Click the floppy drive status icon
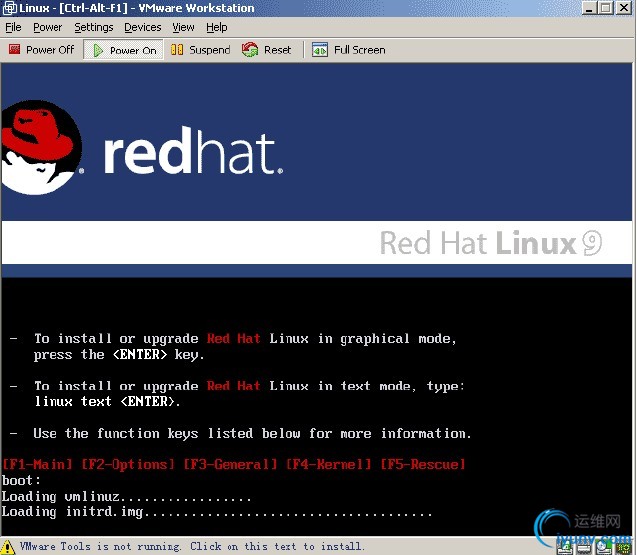Viewport: 637px width, 555px height. point(565,548)
